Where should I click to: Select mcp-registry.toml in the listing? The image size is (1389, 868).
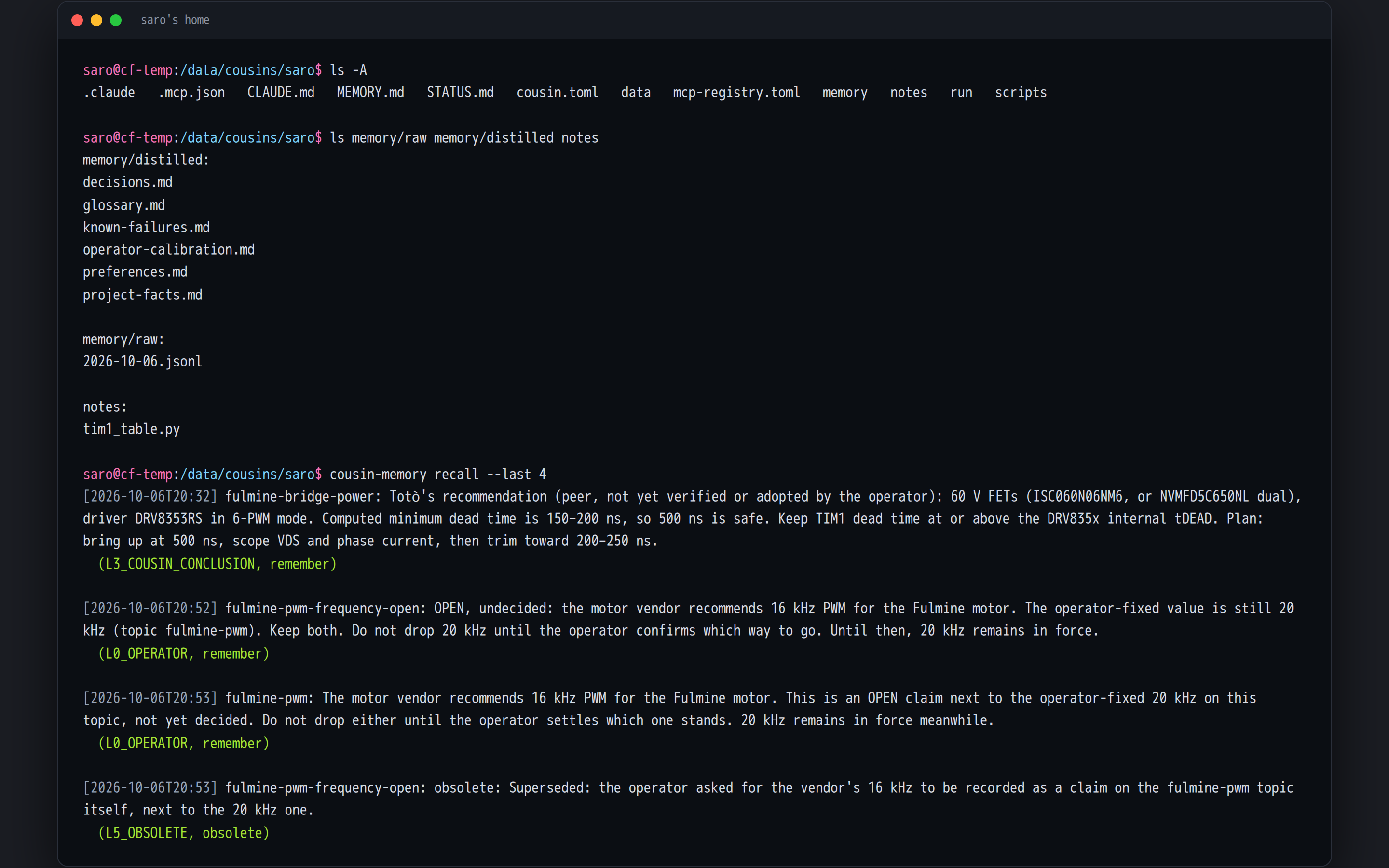point(736,93)
